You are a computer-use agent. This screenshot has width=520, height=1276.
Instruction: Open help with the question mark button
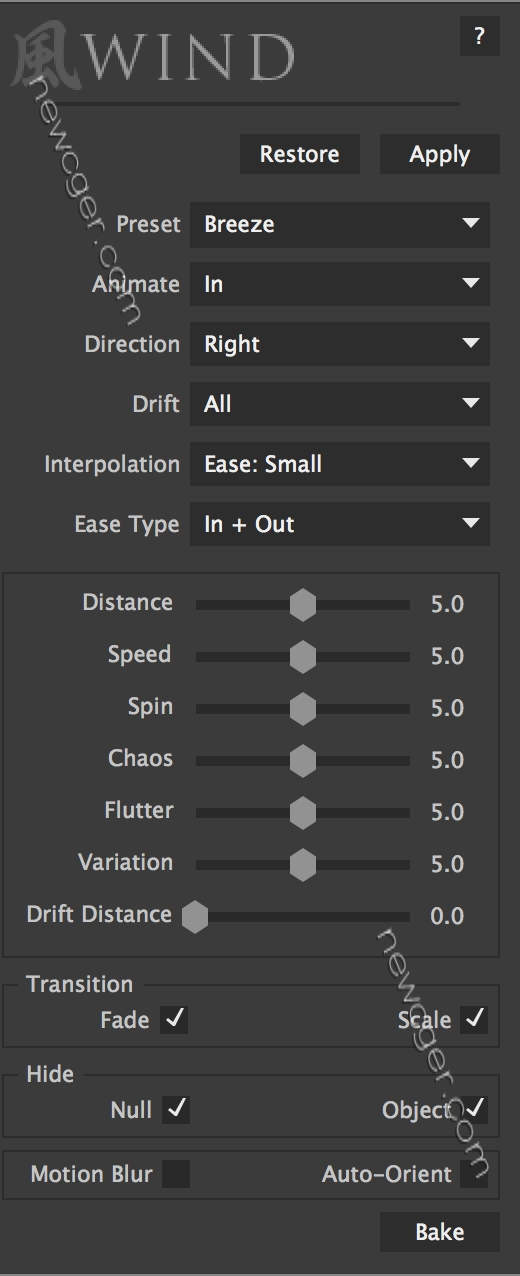(479, 37)
